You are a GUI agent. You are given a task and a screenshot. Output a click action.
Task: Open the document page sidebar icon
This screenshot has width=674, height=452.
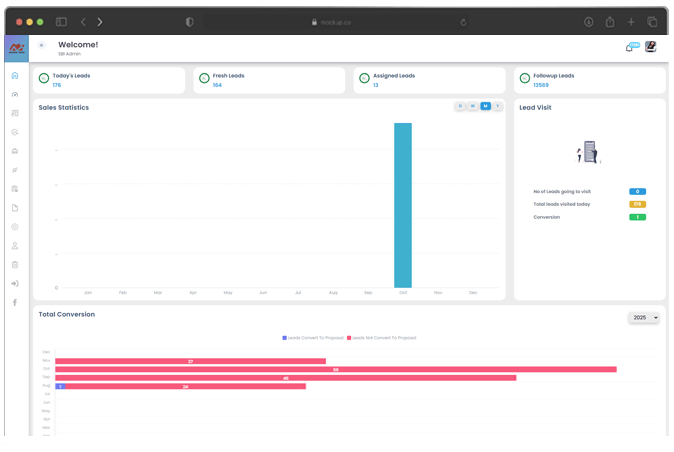[15, 208]
